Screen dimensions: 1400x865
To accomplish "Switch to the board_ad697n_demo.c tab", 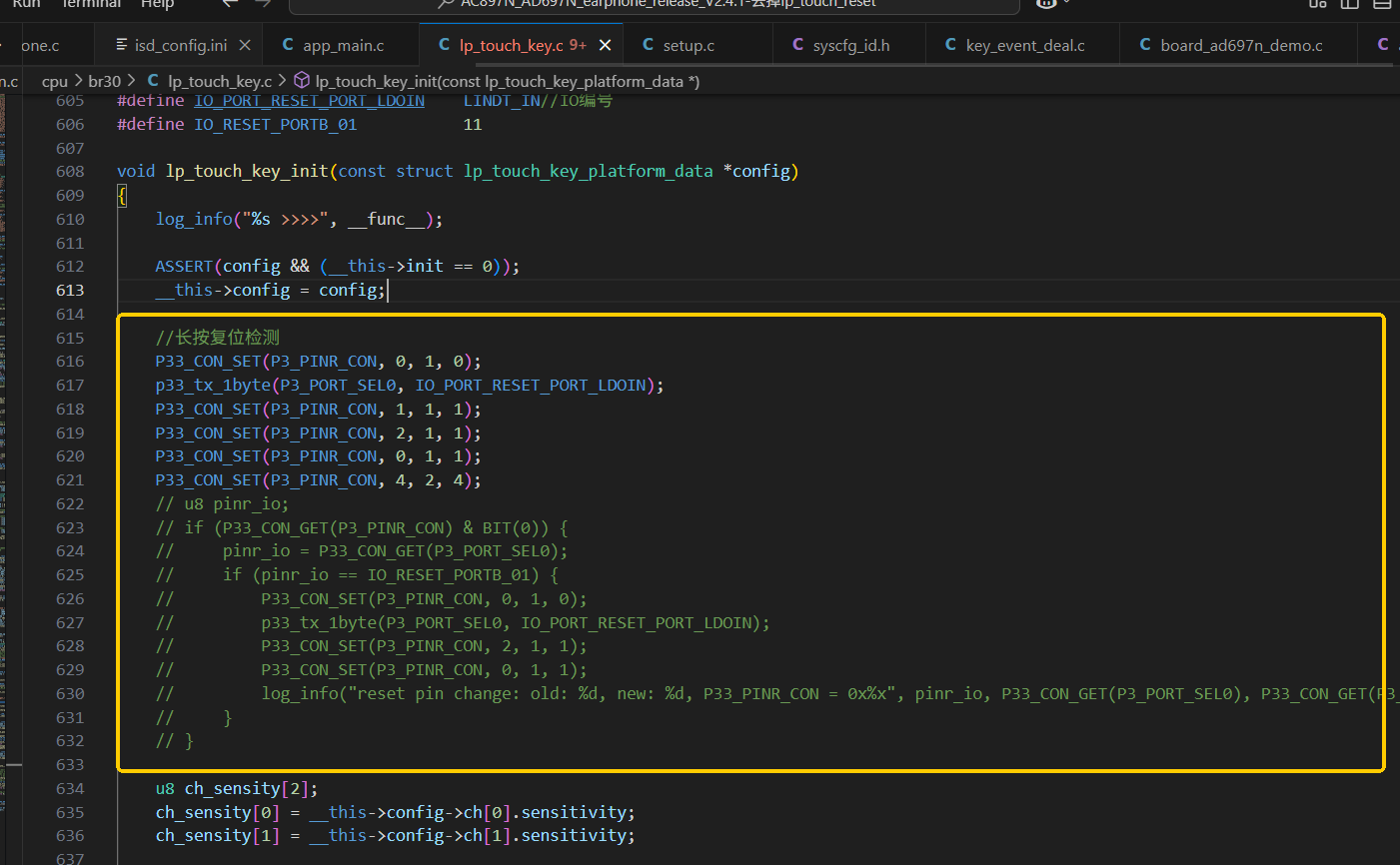I will tap(1241, 45).
